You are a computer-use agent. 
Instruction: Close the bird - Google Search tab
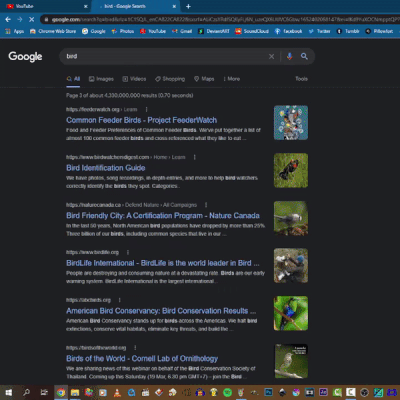174,6
